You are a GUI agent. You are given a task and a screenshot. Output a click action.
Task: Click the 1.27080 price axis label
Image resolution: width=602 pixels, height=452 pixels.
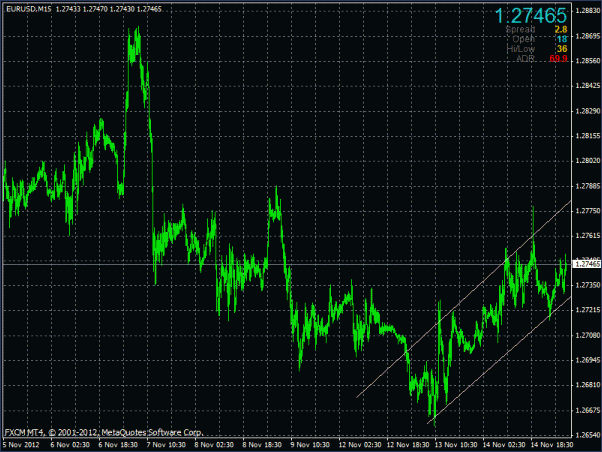point(588,336)
